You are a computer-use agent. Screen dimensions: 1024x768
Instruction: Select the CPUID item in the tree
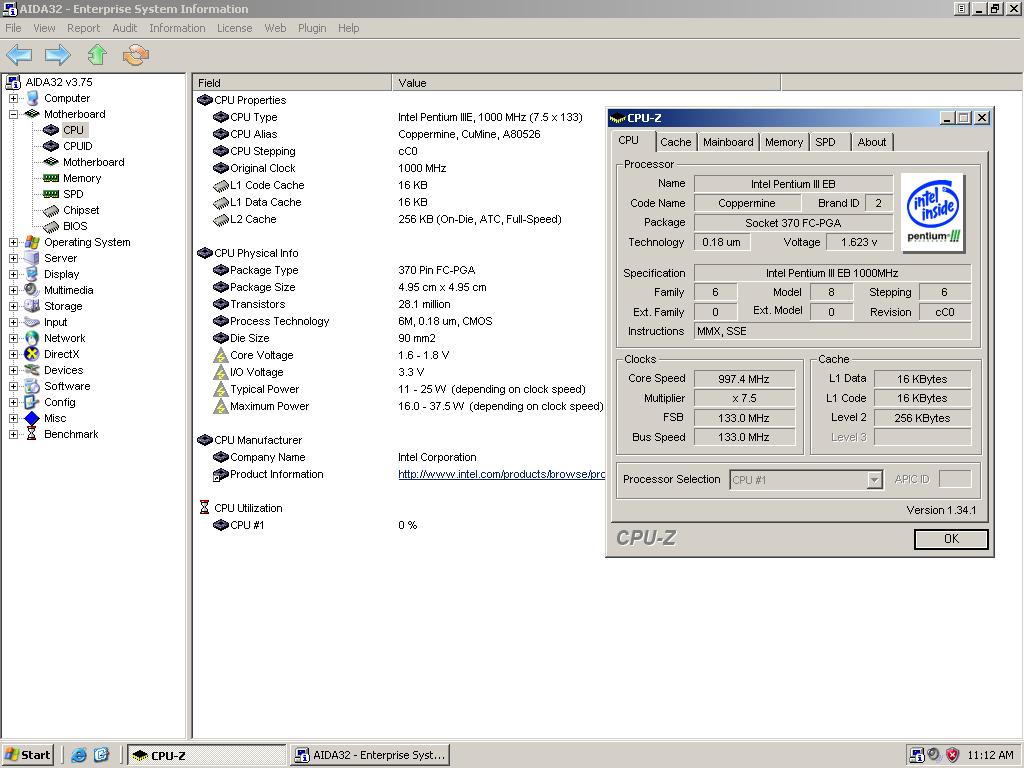click(x=78, y=146)
